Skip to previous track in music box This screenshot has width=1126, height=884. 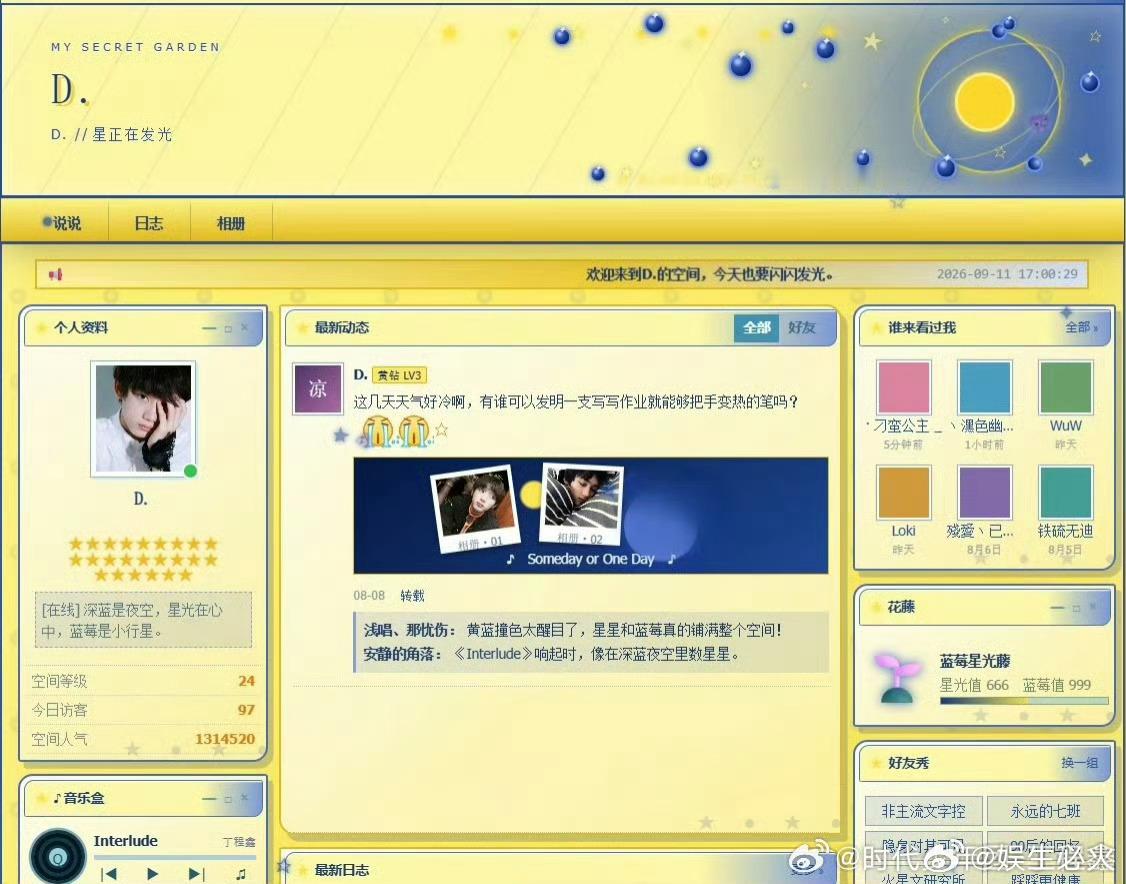click(x=109, y=873)
